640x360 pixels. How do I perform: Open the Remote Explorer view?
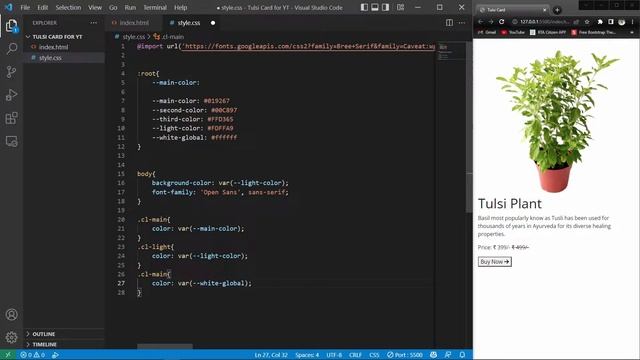(x=11, y=141)
